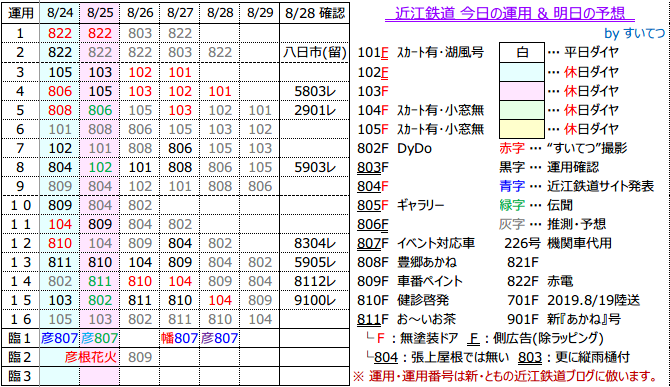Select the red 彦根花火 cell in row 臨2
Image resolution: width=670 pixels, height=387 pixels.
(x=91, y=357)
